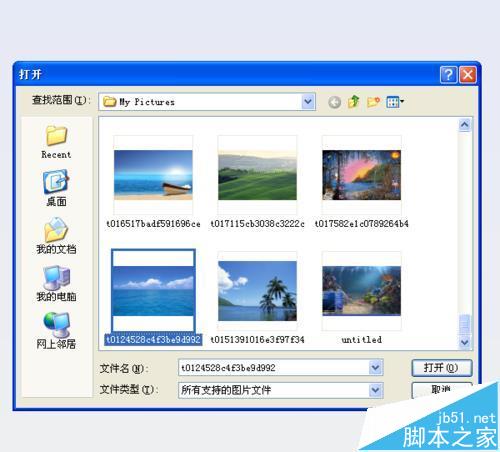Open 网上邻居 network places
Viewport: 500px width, 452px height.
pyautogui.click(x=56, y=331)
